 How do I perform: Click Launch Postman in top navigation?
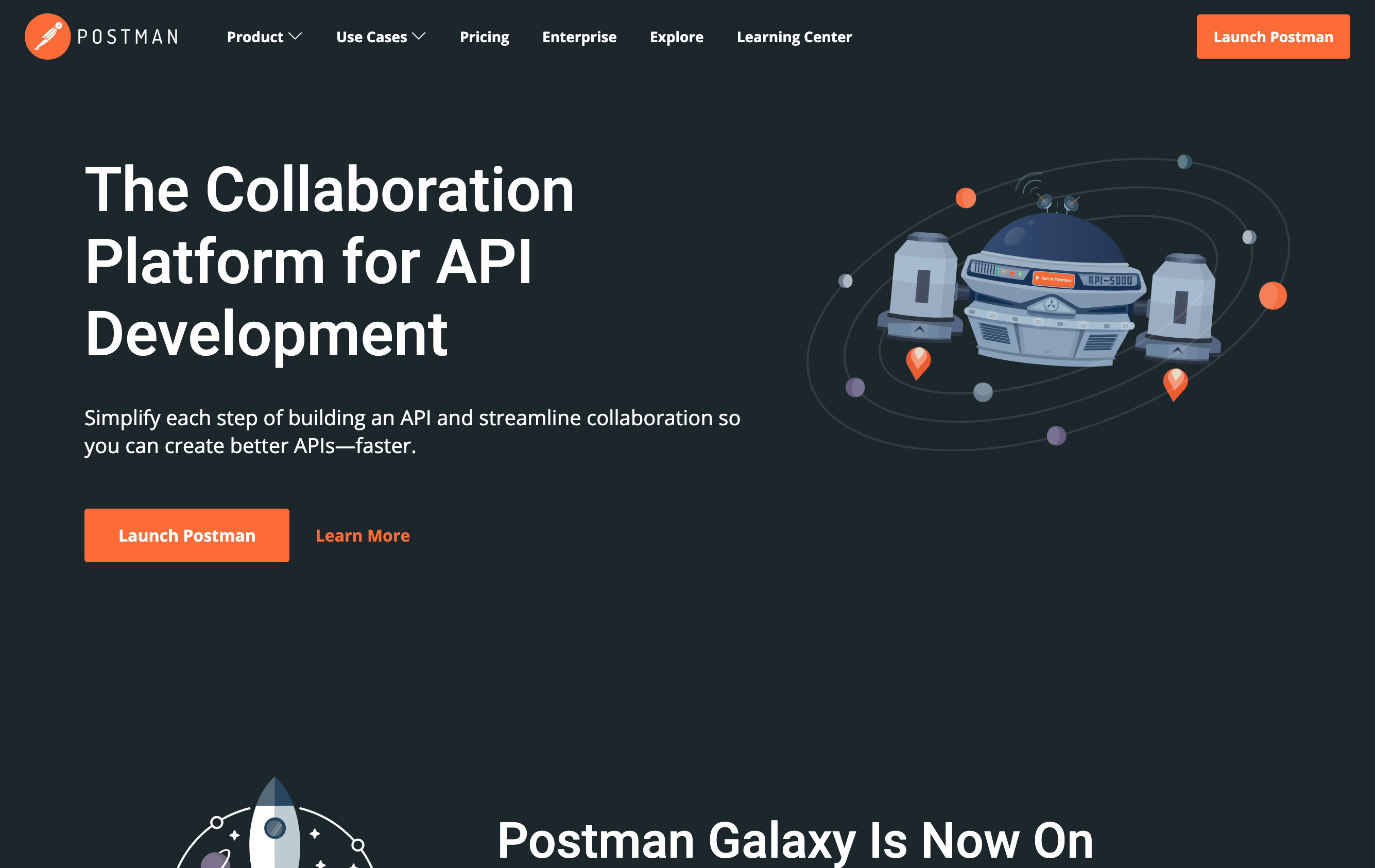pos(1273,37)
